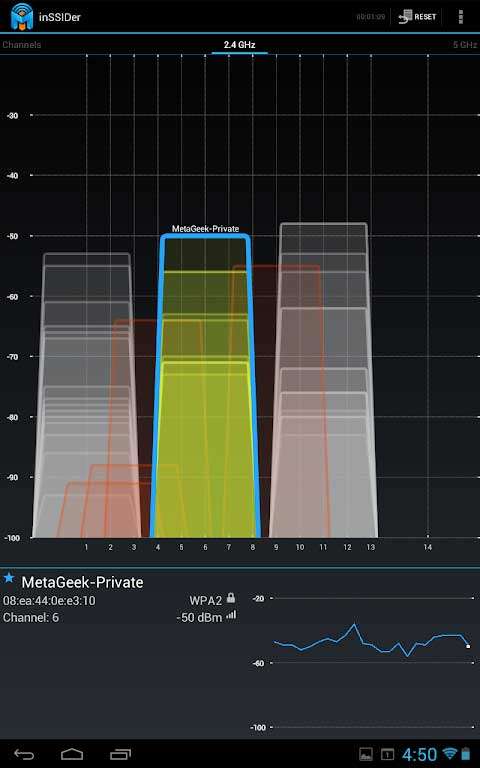Click the gray network block on channel 1
This screenshot has height=768, width=480.
tap(87, 395)
